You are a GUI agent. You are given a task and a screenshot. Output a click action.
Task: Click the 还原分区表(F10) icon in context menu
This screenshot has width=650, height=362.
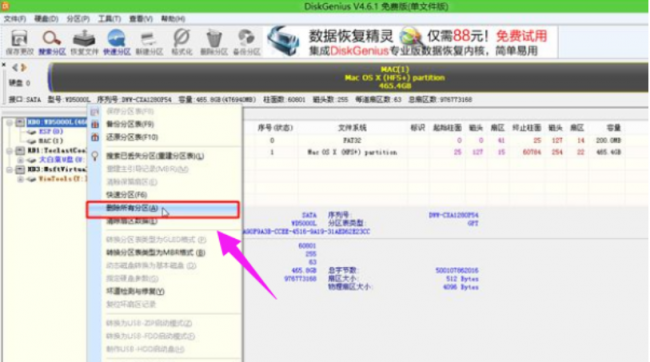click(x=95, y=137)
